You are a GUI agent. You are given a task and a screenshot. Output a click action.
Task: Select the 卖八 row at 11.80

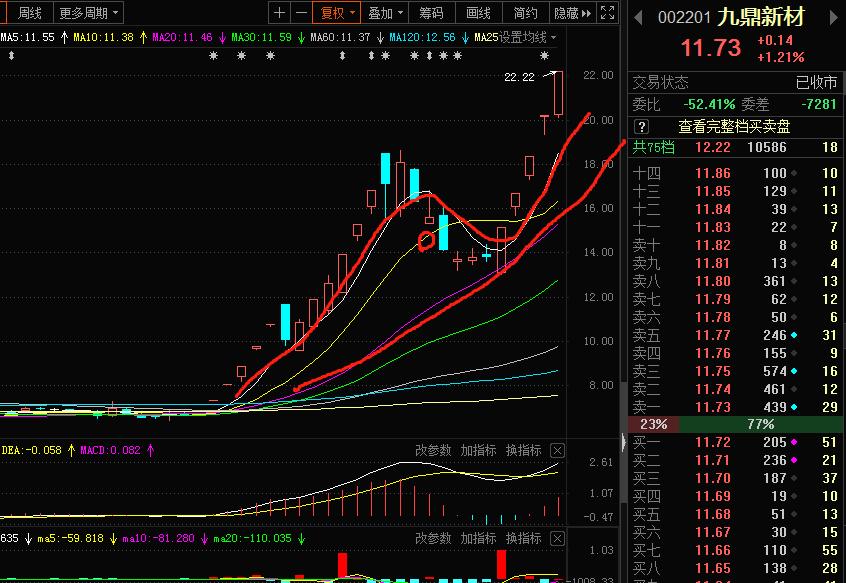click(735, 282)
